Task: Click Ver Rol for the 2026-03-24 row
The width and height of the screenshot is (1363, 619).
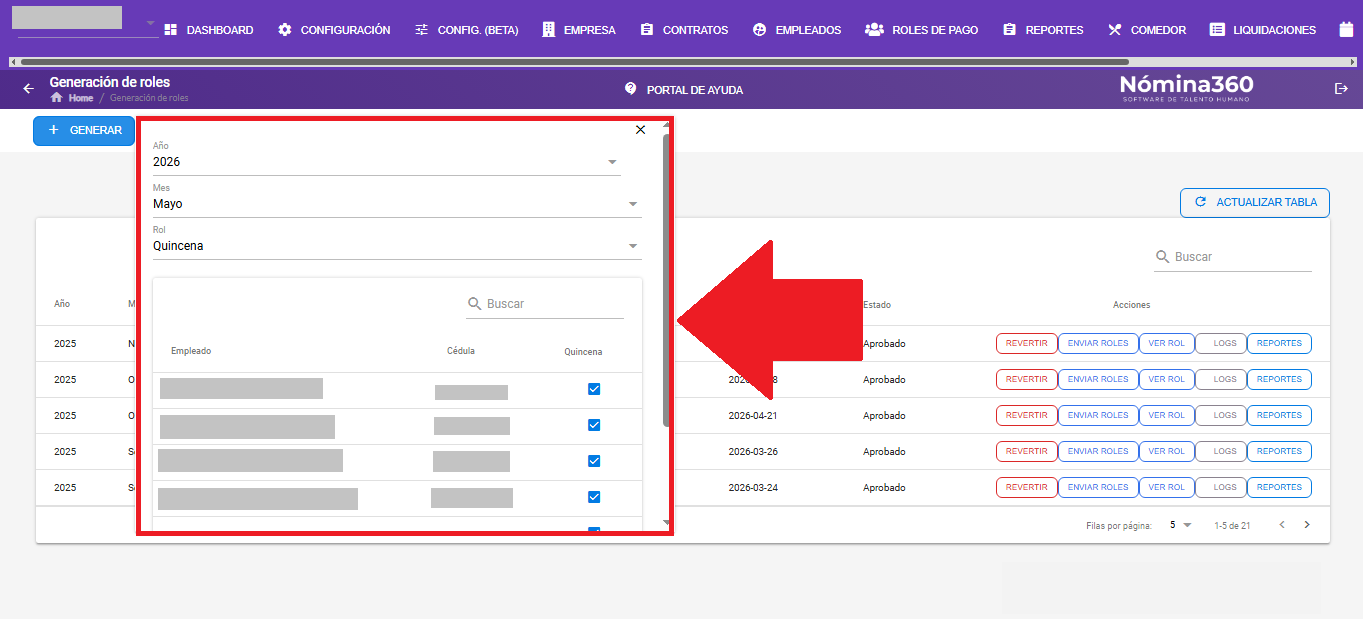Action: click(1166, 487)
